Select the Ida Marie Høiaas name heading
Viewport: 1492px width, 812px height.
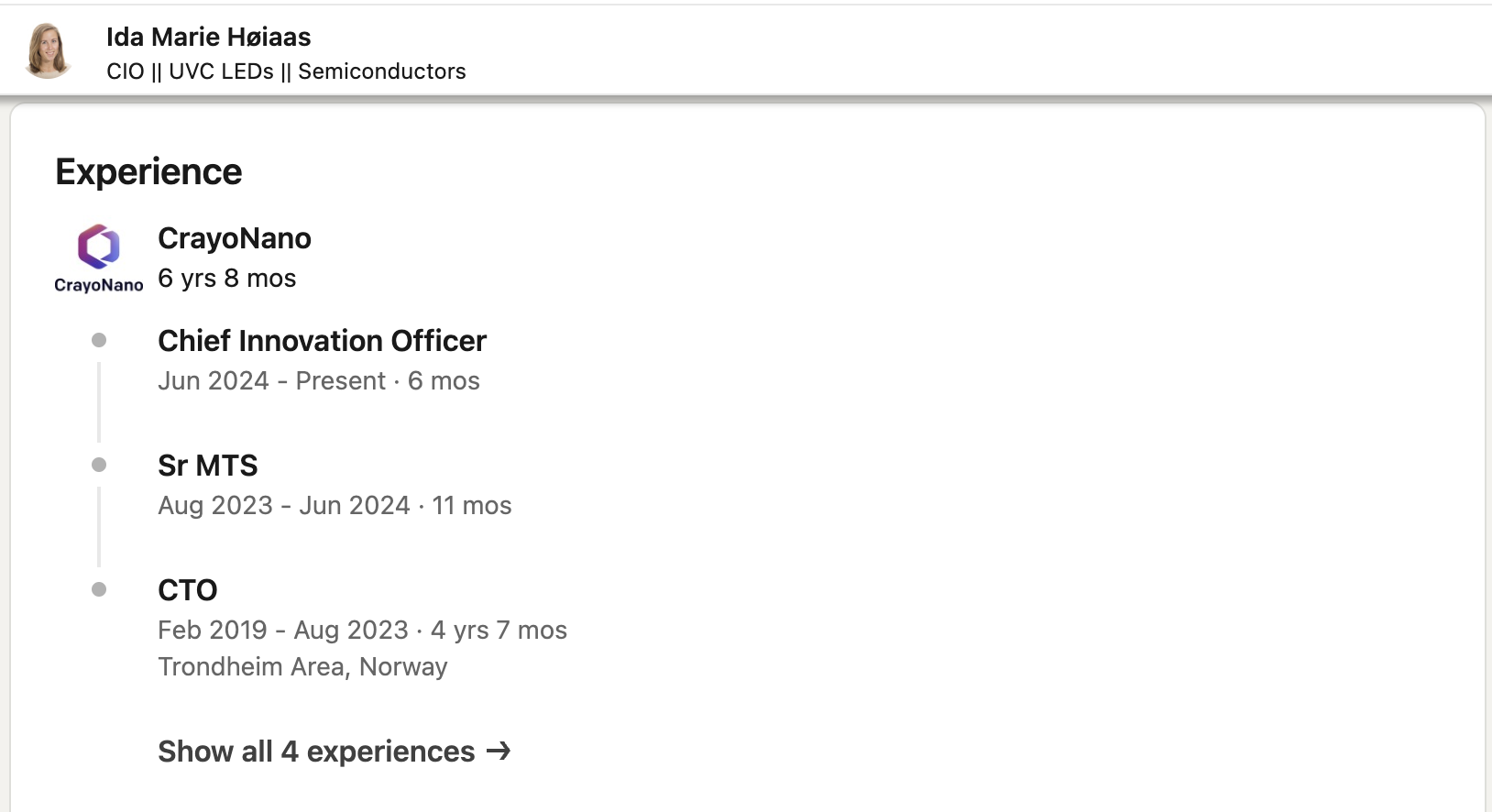tap(209, 37)
